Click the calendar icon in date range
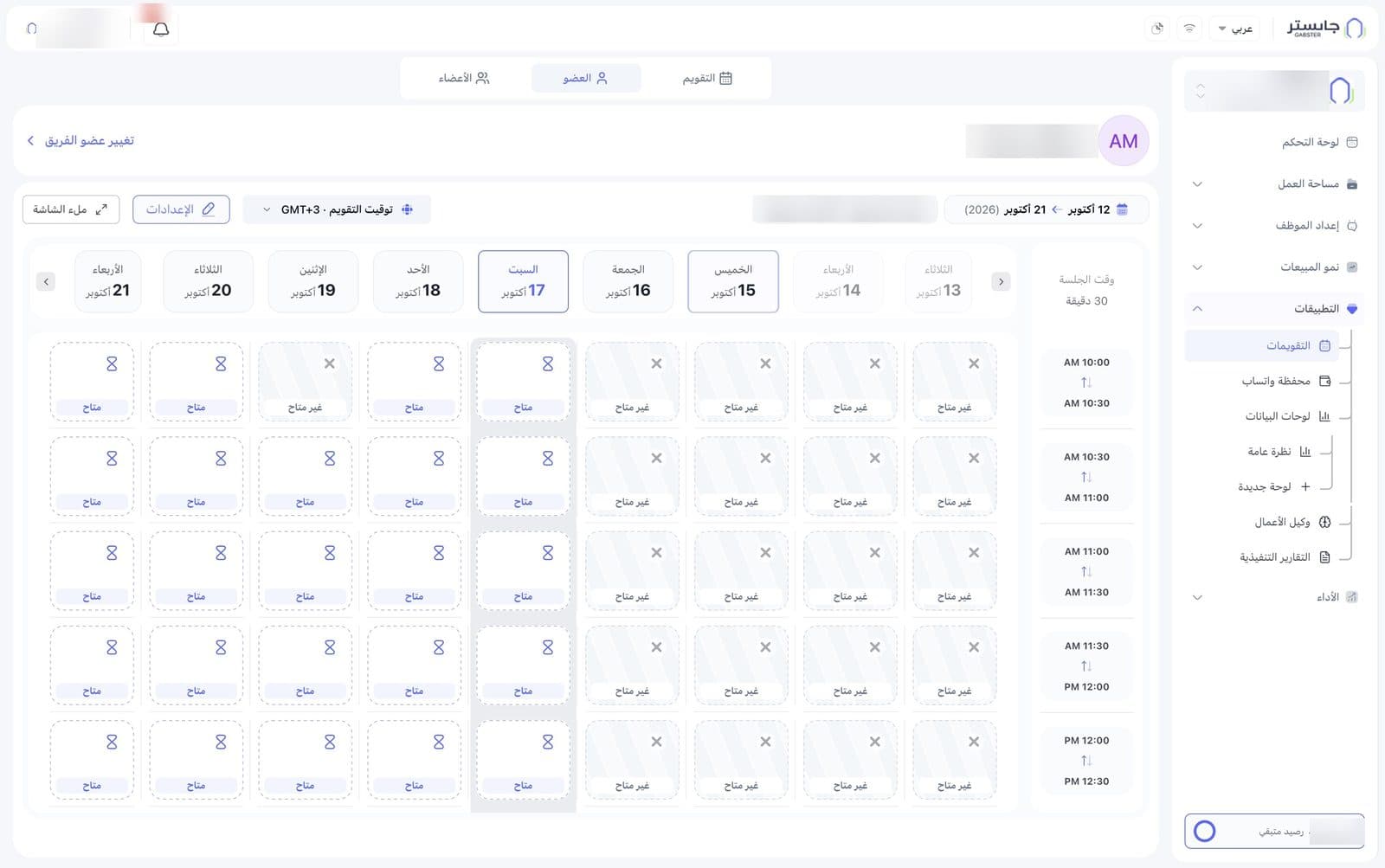The width and height of the screenshot is (1385, 868). (1123, 209)
